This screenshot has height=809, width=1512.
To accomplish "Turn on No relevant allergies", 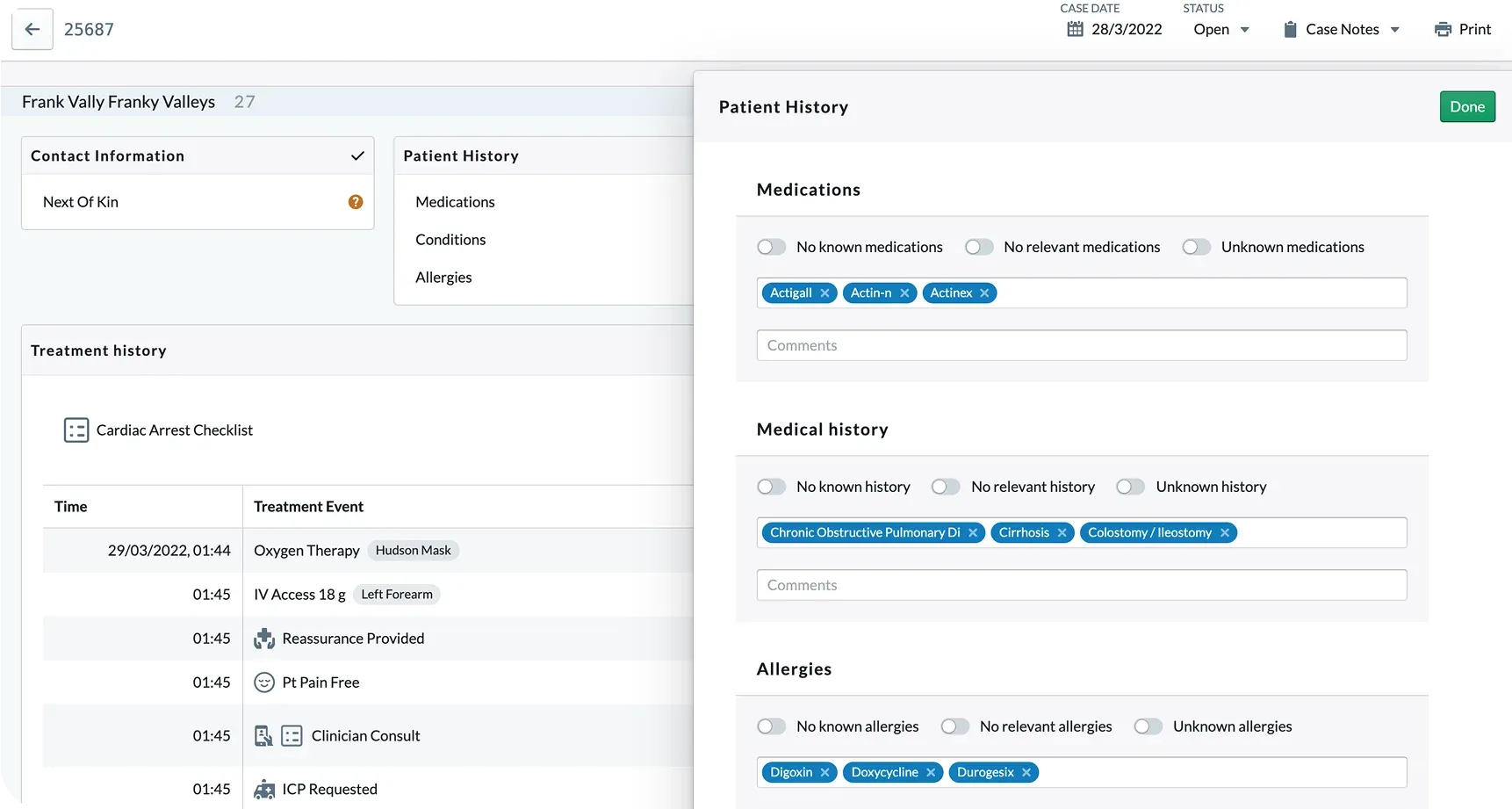I will [954, 726].
